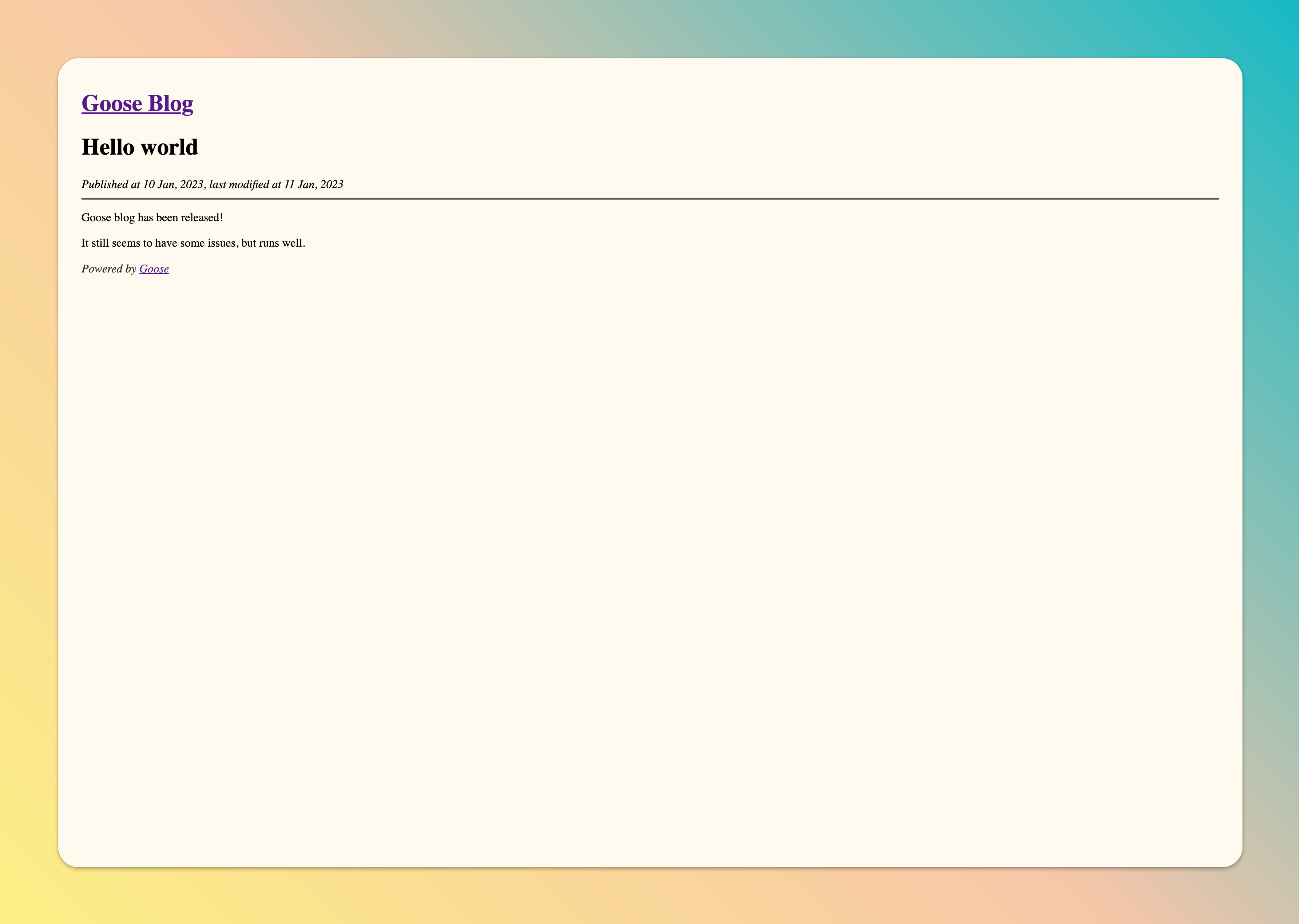Viewport: 1300px width, 924px height.
Task: Click the Published at 10 Jan, 2023 text
Action: pyautogui.click(x=142, y=184)
